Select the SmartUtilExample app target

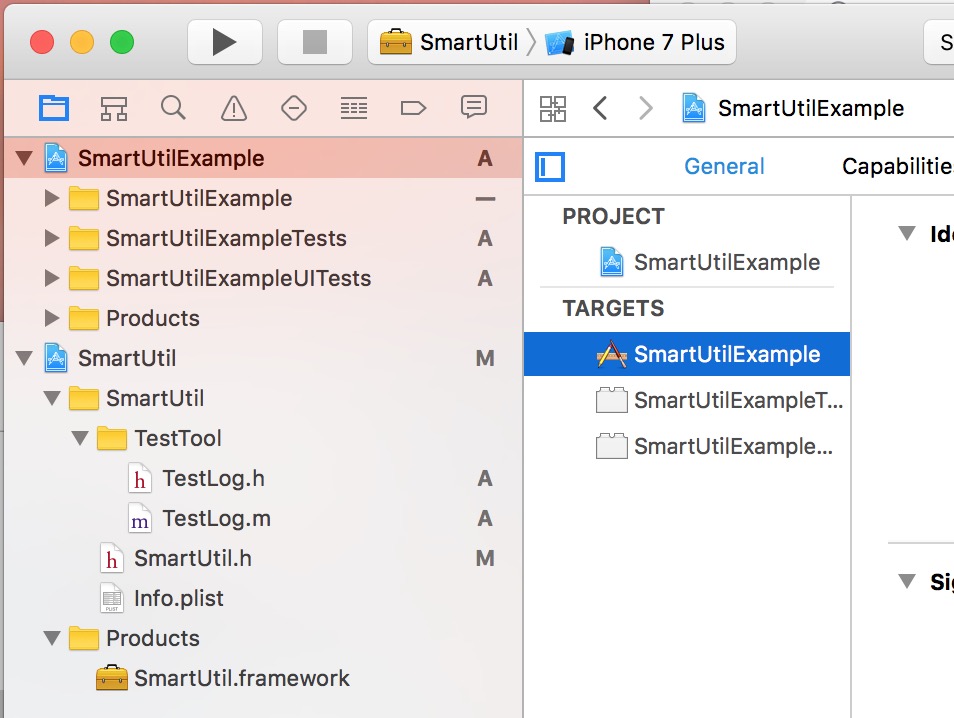click(x=687, y=354)
